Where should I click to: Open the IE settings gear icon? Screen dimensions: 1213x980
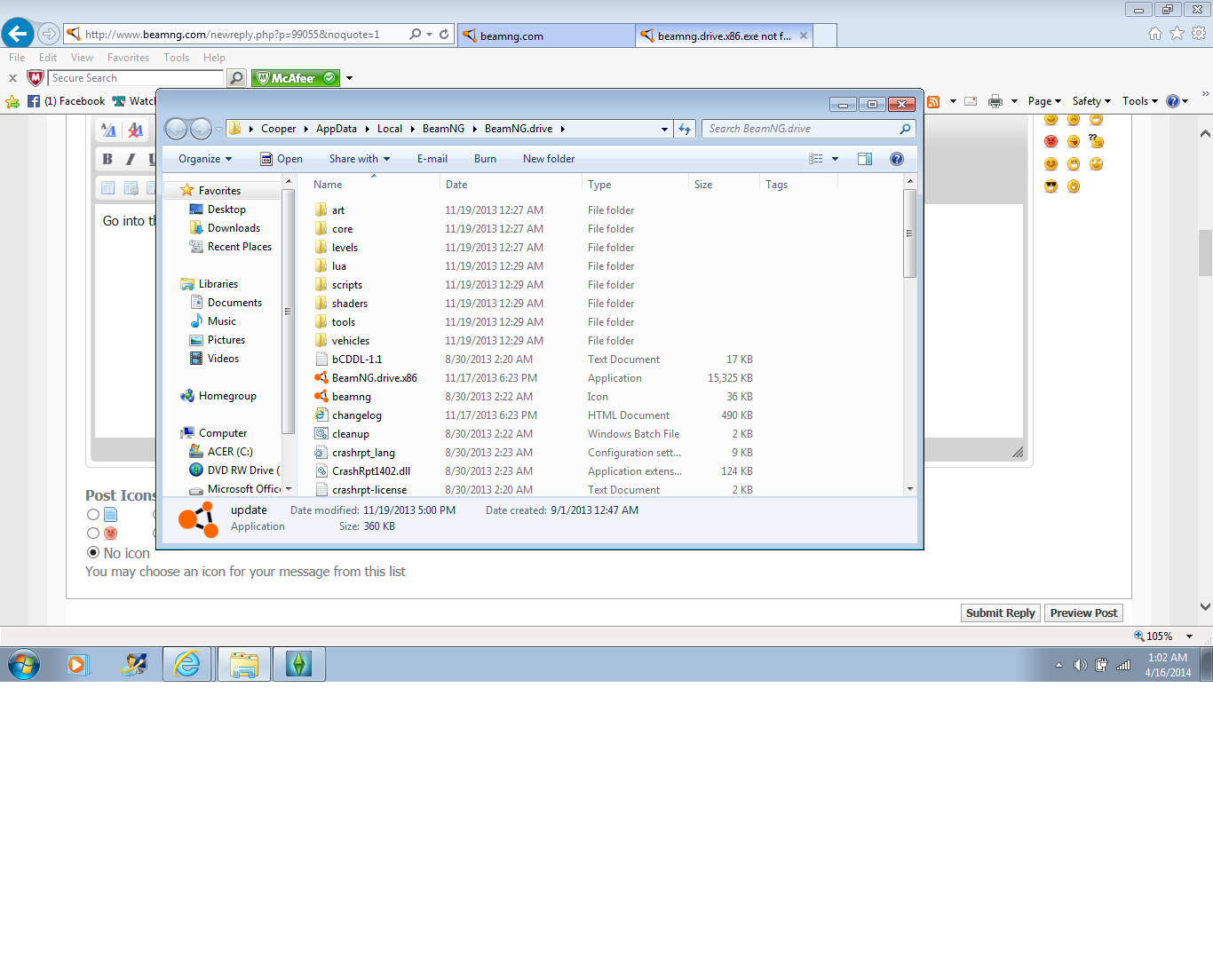[x=1199, y=34]
